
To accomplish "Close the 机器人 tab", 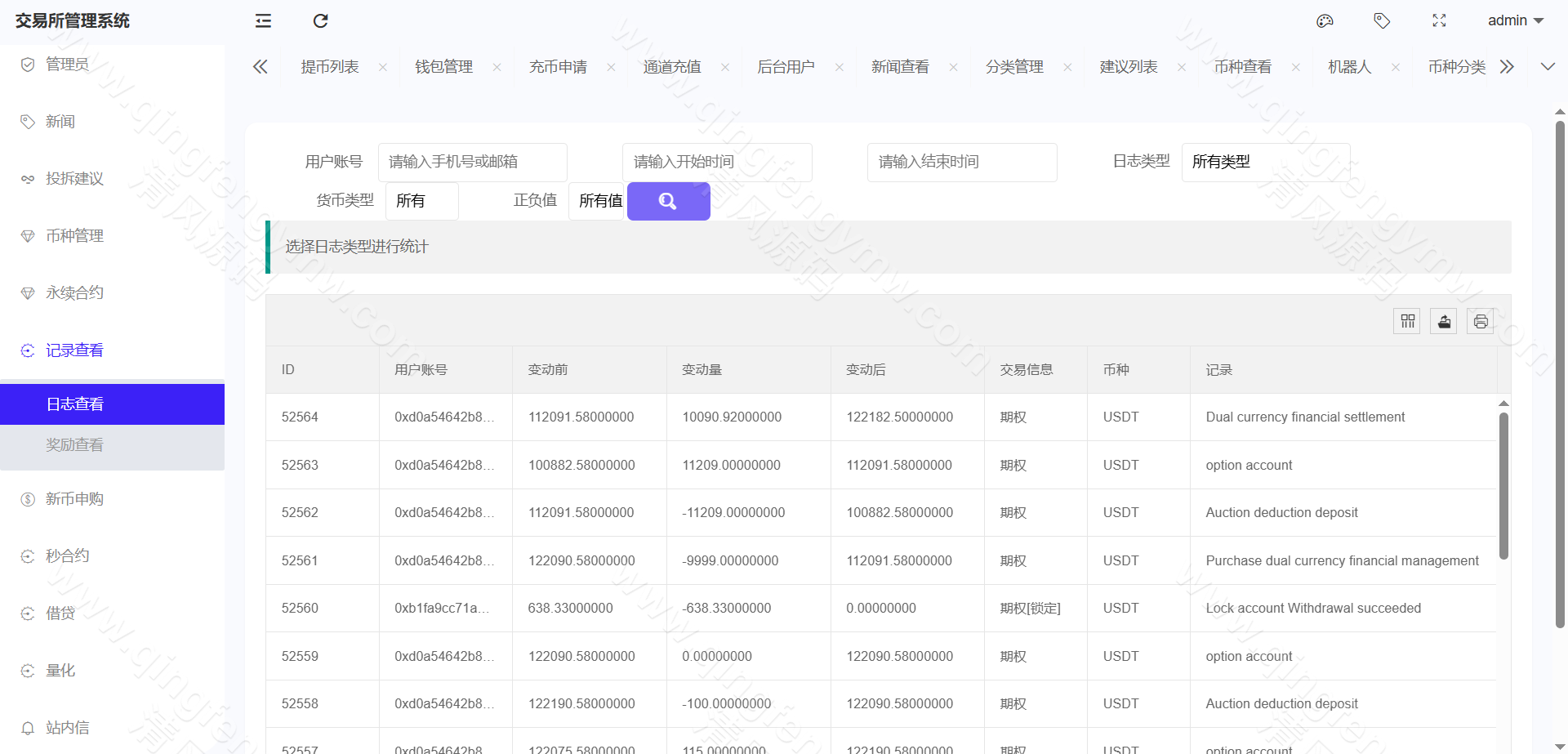I will (1396, 67).
